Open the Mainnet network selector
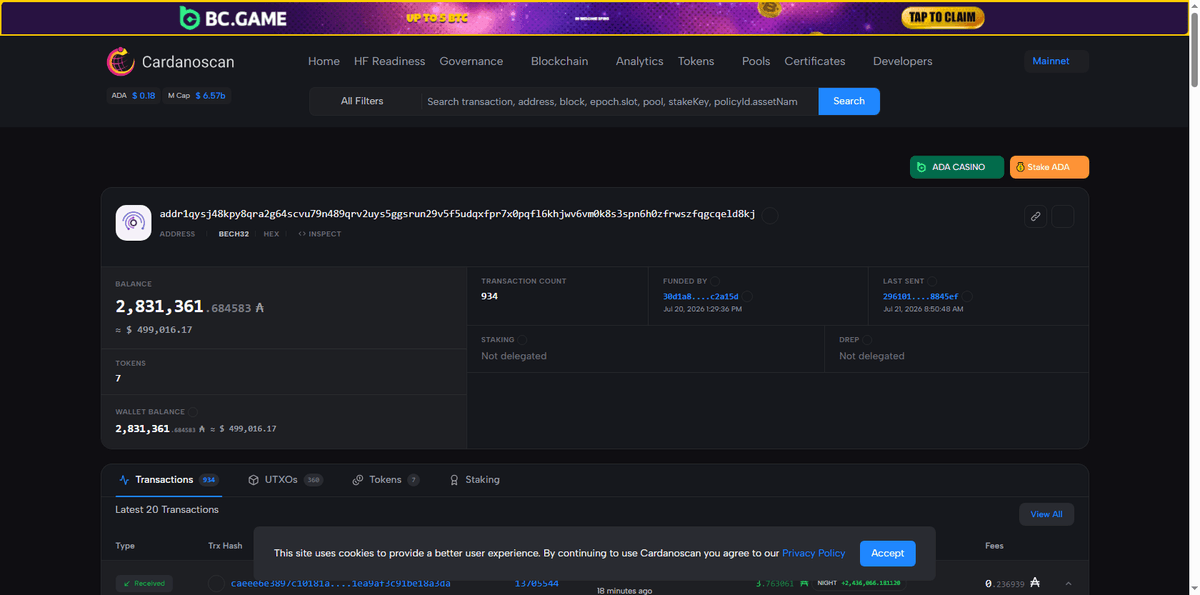This screenshot has height=595, width=1200. pos(1056,61)
